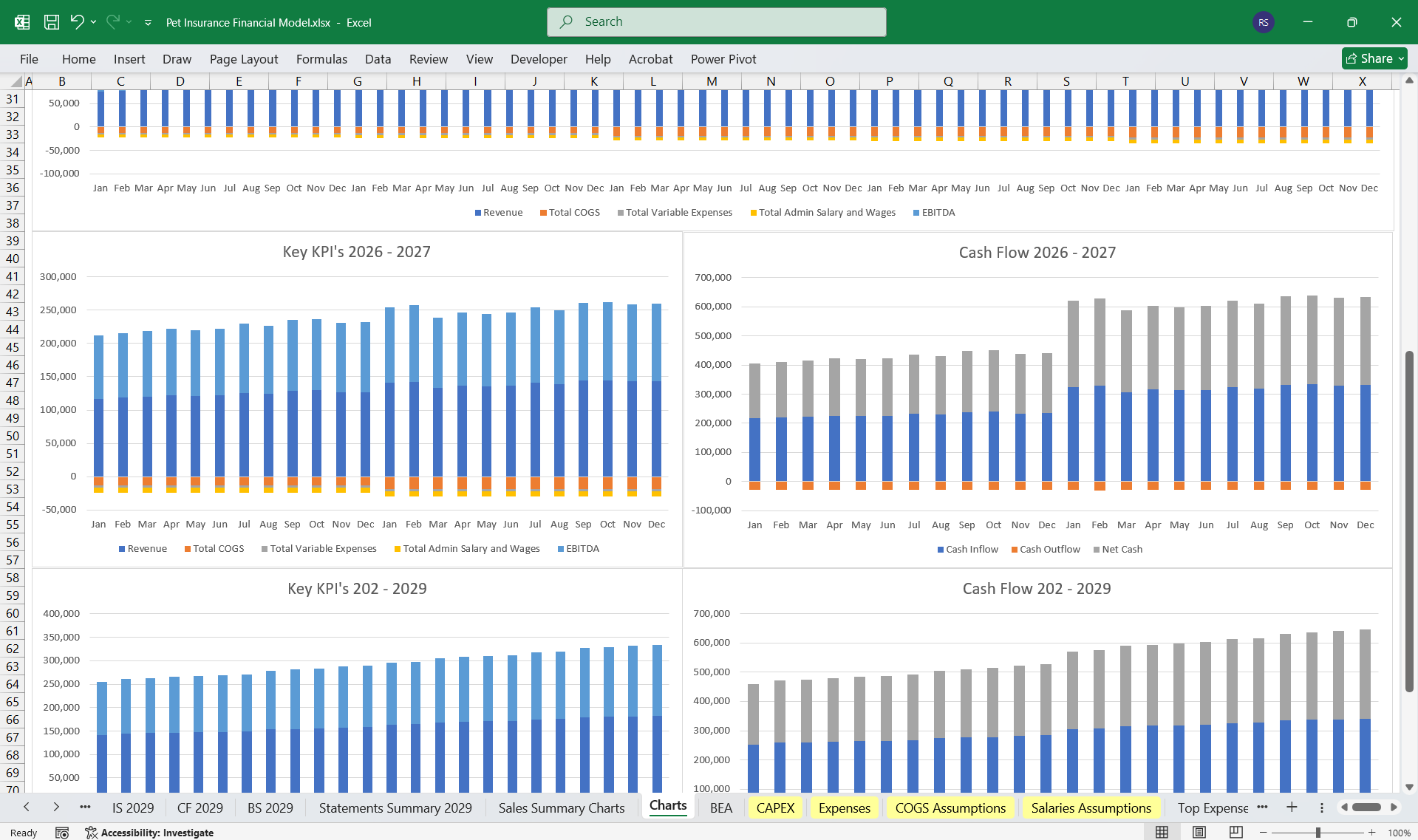This screenshot has width=1418, height=840.
Task: Click the zoom slider handle
Action: (x=1320, y=832)
